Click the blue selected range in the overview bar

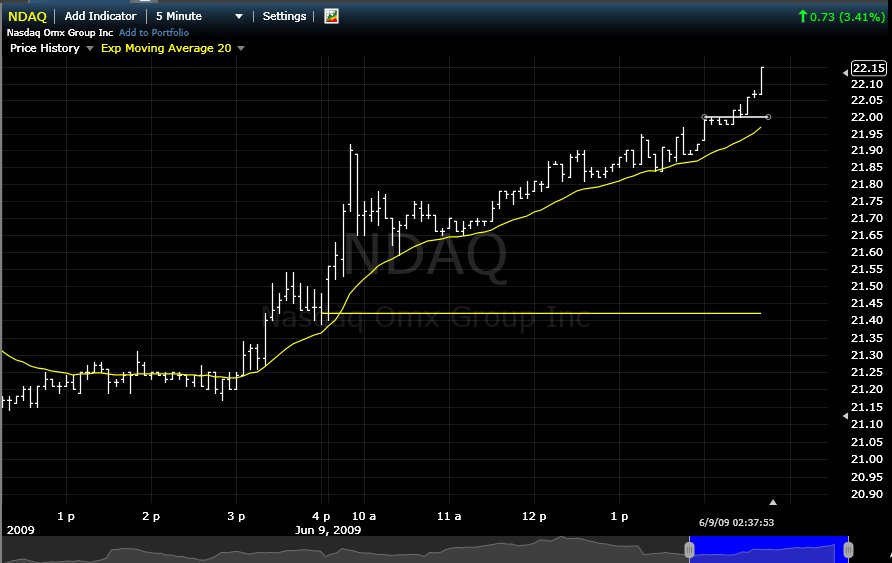click(769, 549)
